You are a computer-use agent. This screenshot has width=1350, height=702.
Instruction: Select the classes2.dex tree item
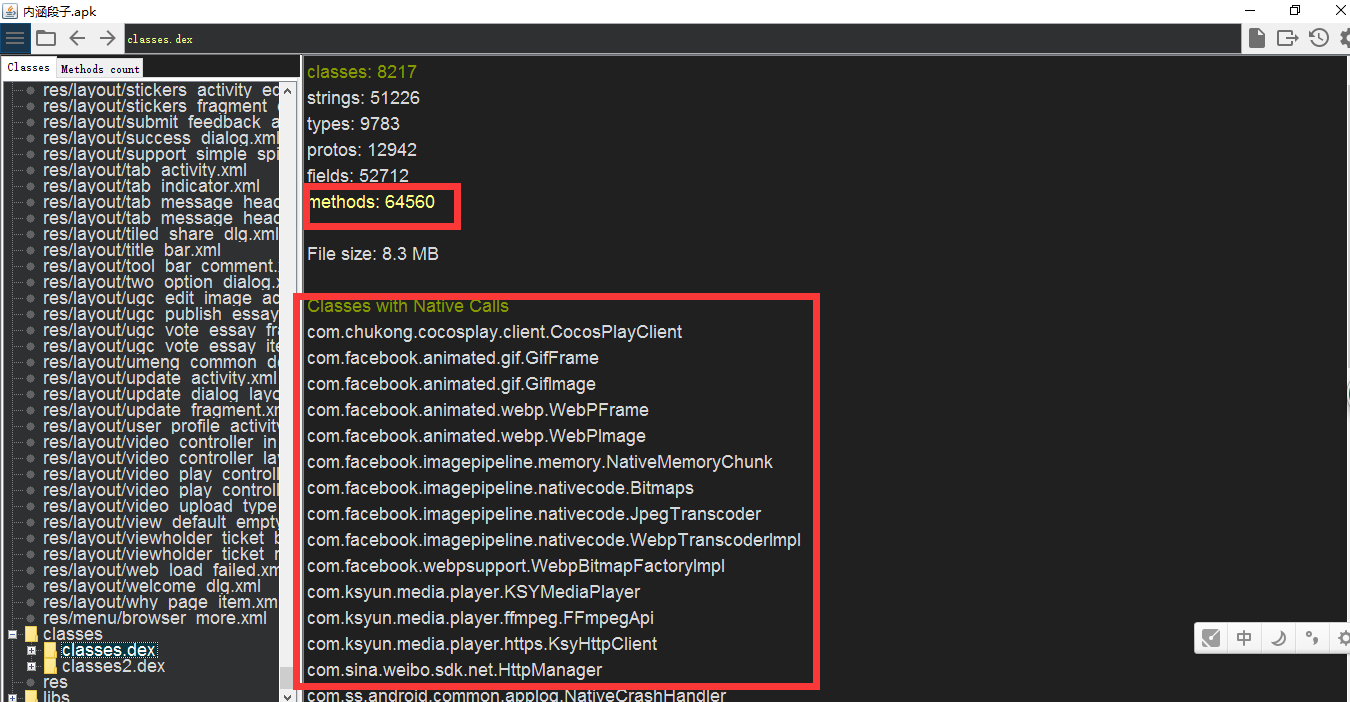(x=113, y=666)
